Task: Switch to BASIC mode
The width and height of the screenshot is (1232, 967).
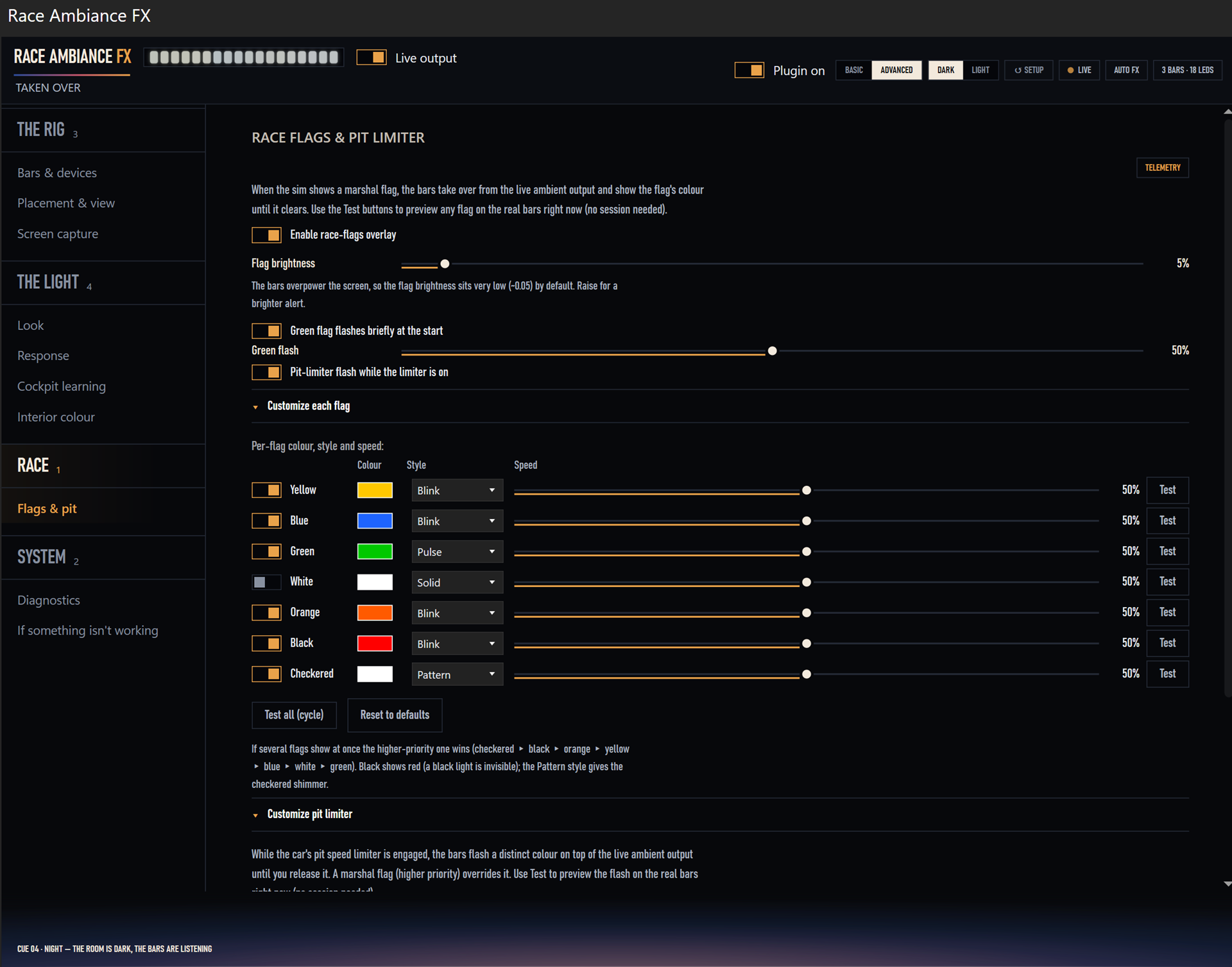Action: [853, 70]
